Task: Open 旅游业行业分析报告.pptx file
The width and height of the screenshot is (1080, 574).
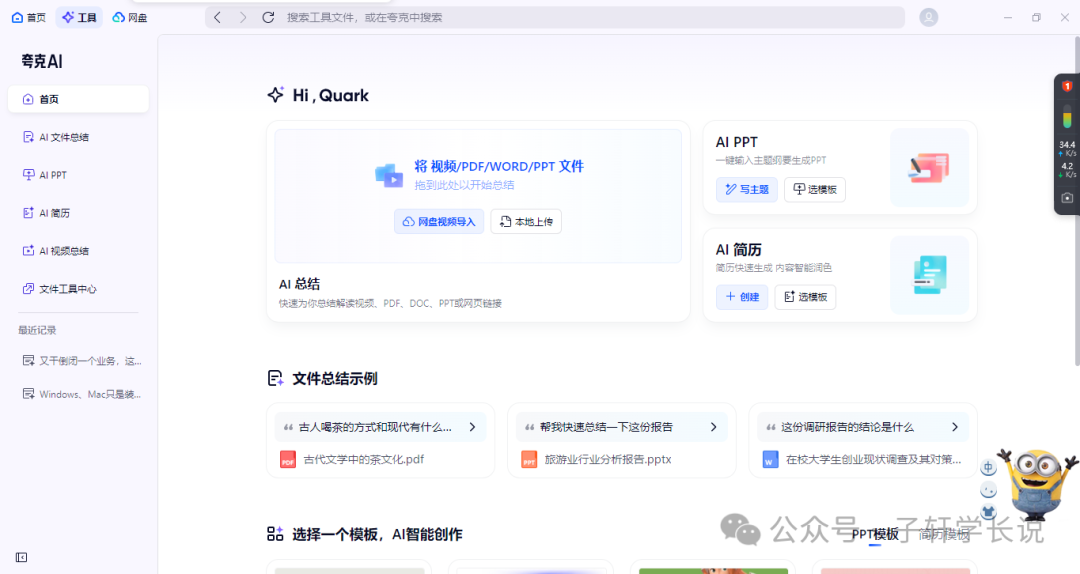Action: 608,460
